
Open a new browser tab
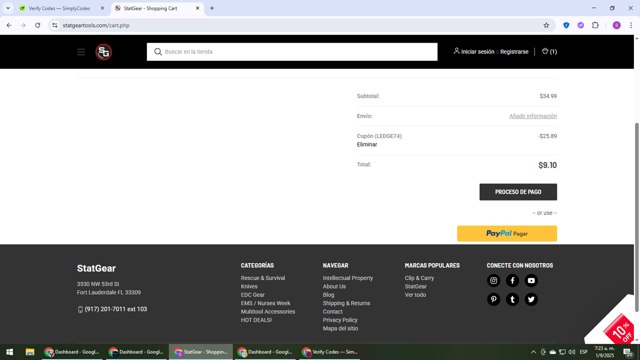tap(212, 8)
